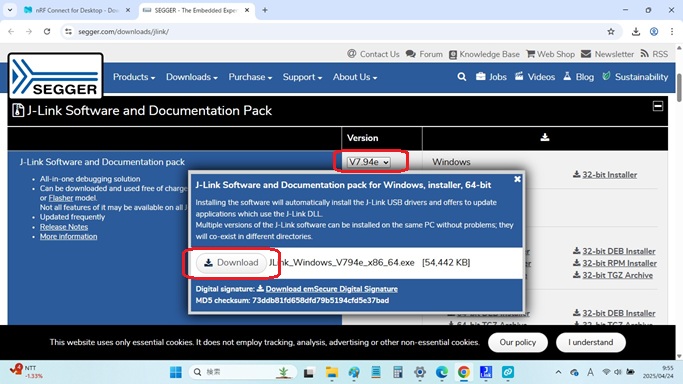
Task: Bookmark this page with the star icon
Action: click(611, 31)
